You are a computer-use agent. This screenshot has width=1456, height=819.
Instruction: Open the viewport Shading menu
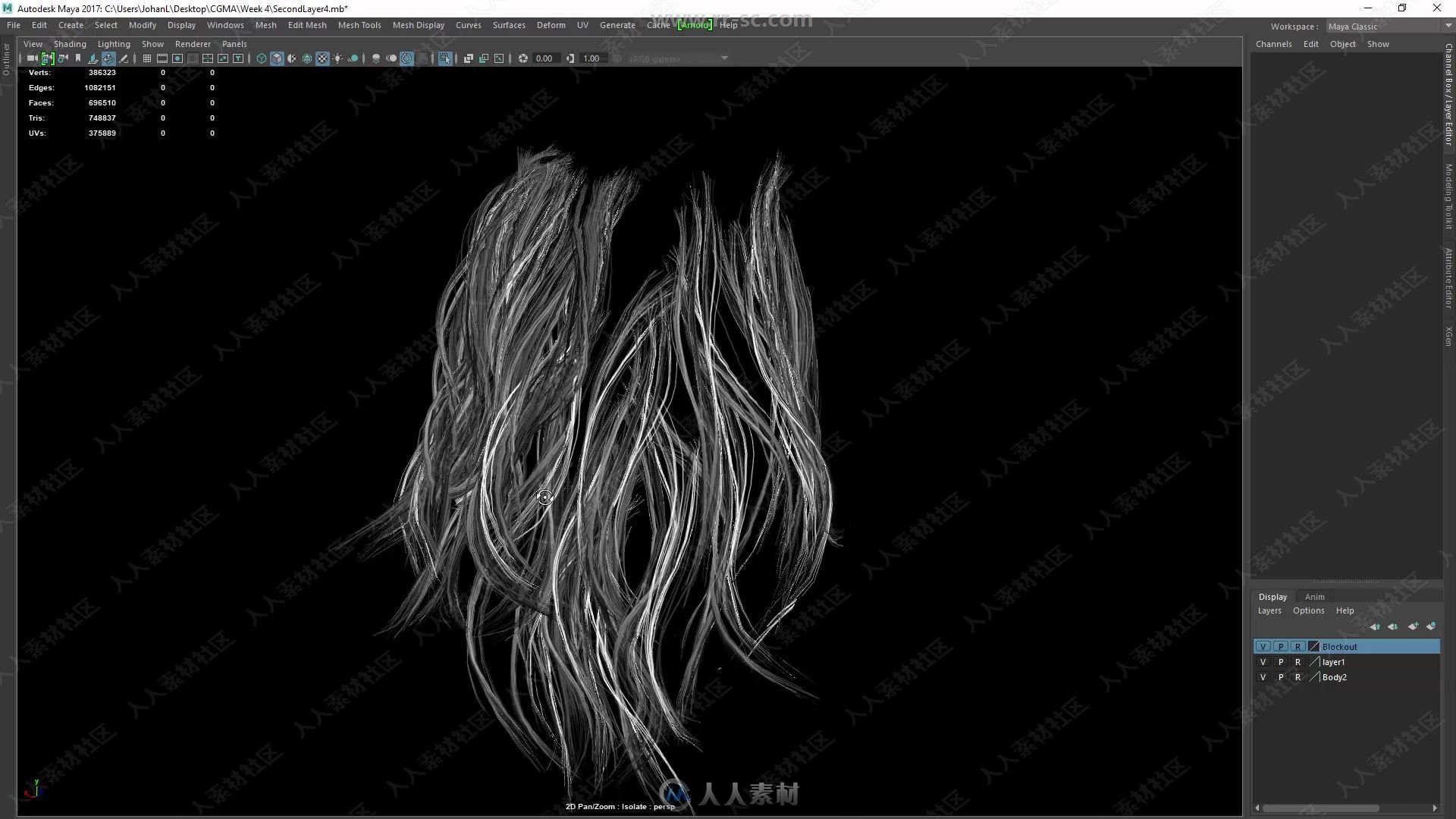[70, 44]
